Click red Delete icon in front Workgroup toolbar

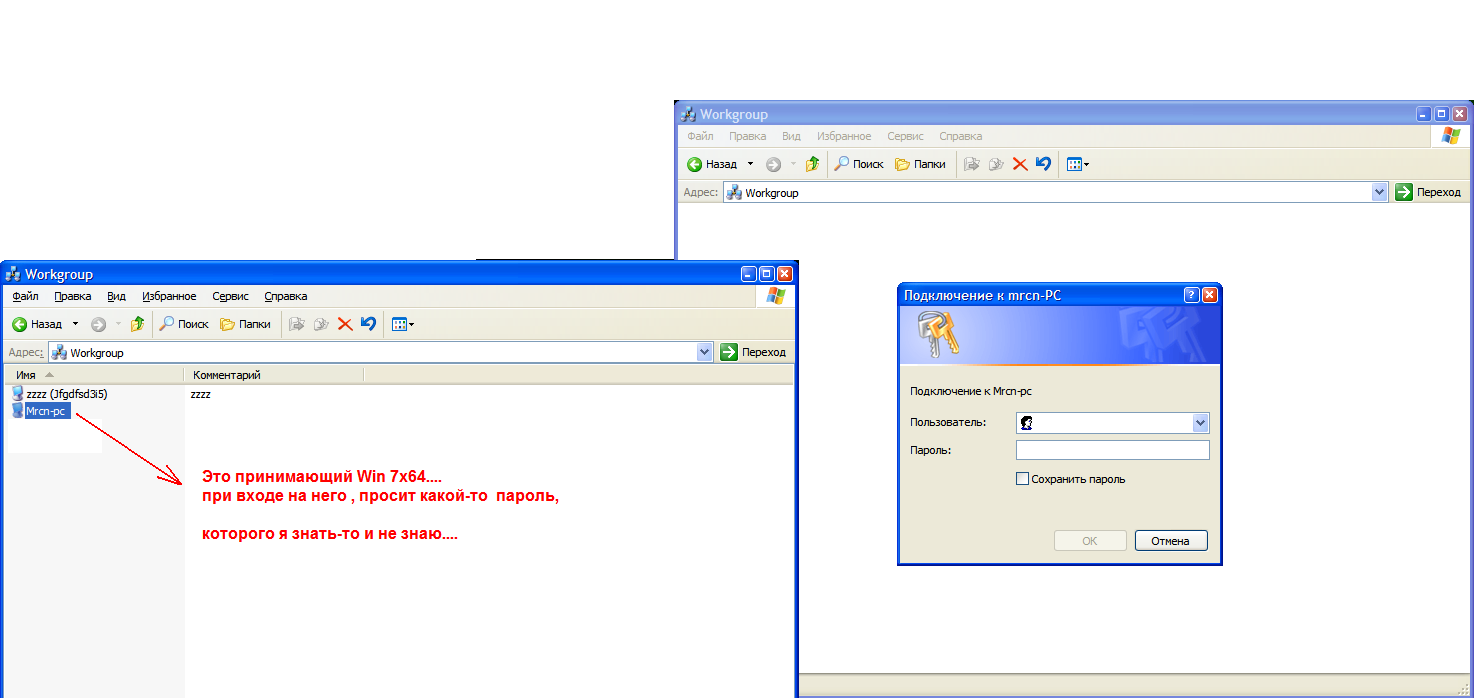coord(345,324)
